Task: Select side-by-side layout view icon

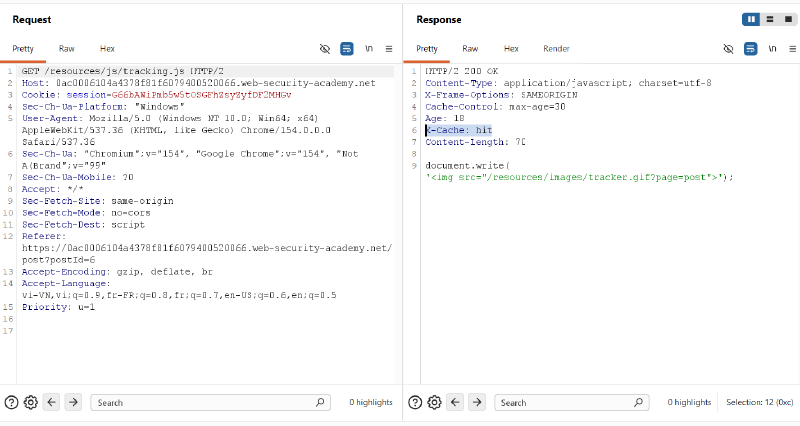Action: click(x=751, y=19)
